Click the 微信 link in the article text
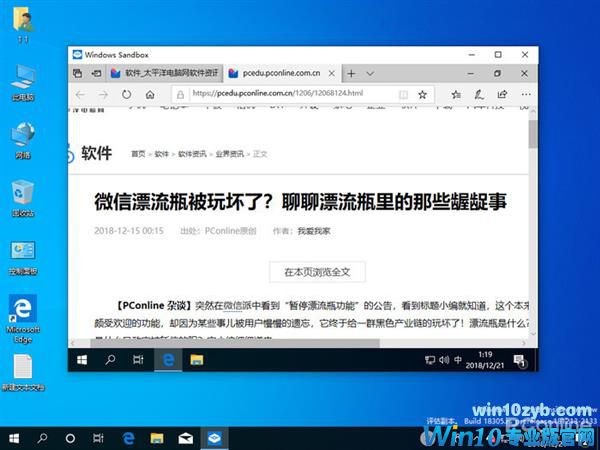This screenshot has height=450, width=600. pos(232,305)
